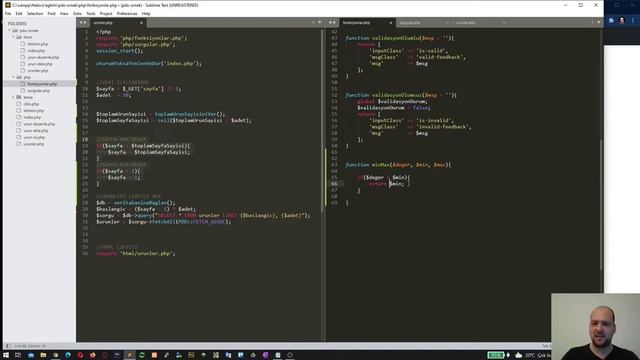This screenshot has height=360, width=640.
Task: Open the Goto menu
Action: pos(77,13)
